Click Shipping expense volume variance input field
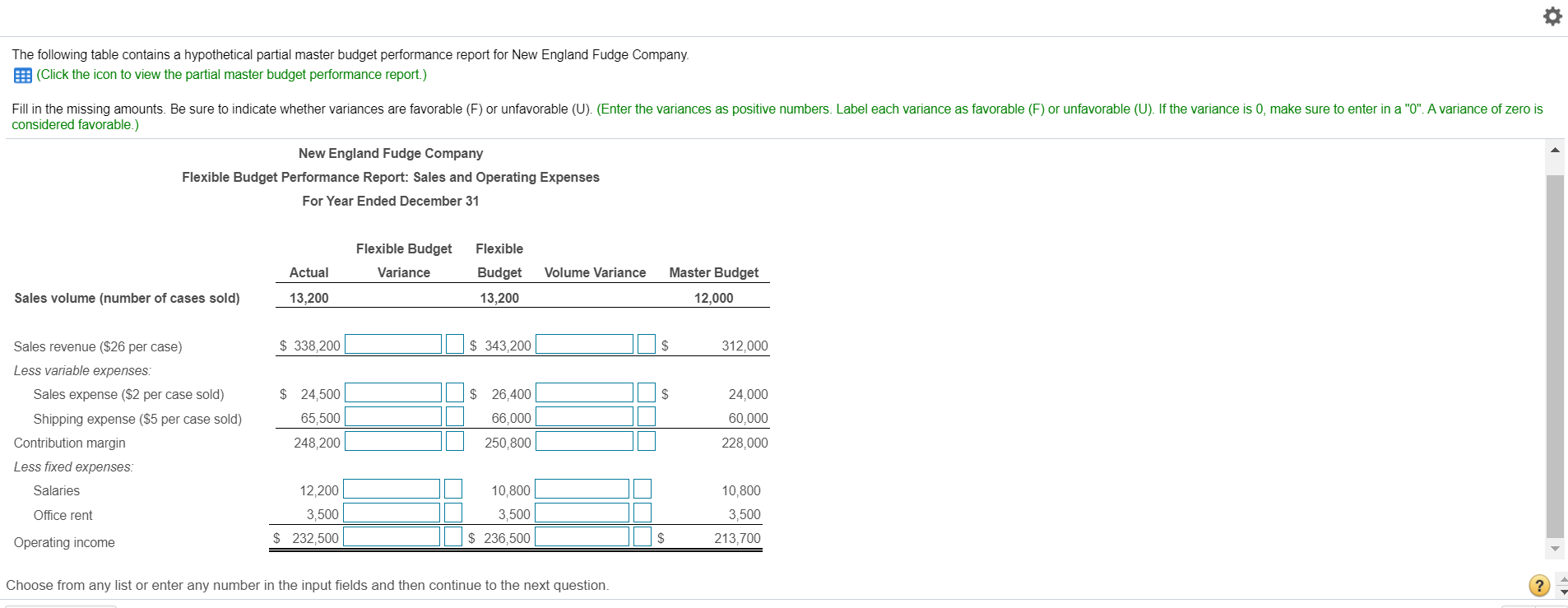 tap(584, 416)
